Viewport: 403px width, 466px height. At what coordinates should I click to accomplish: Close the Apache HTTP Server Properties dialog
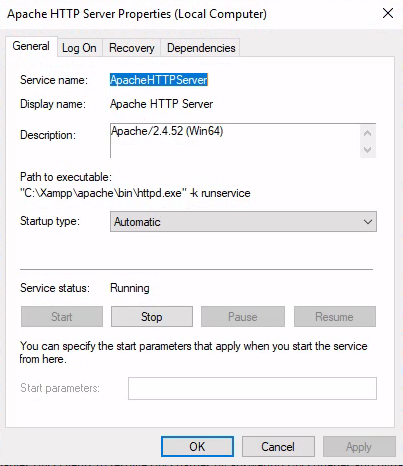point(388,14)
